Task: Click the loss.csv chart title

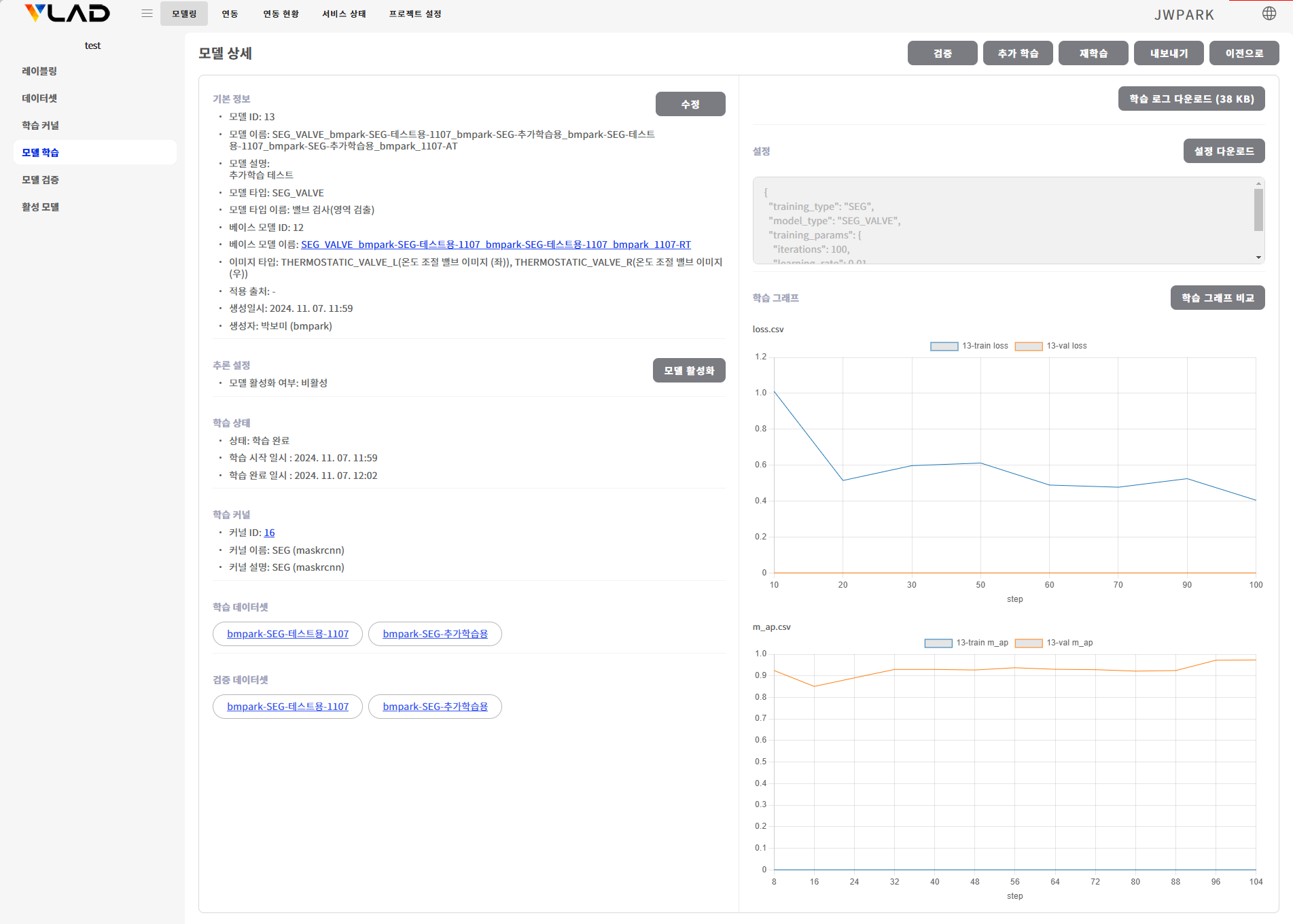Action: coord(768,330)
